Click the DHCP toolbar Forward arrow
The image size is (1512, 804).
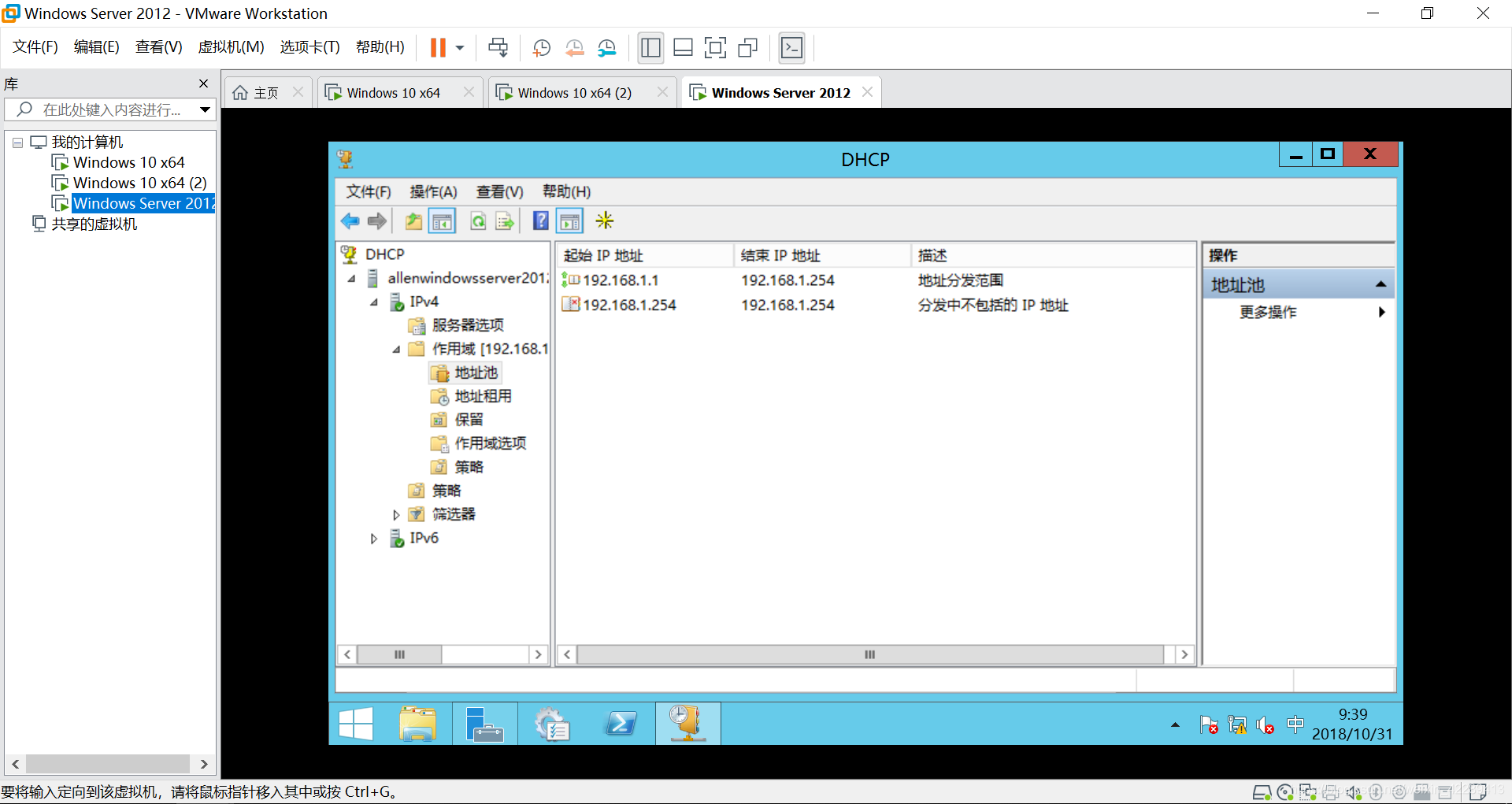point(377,221)
